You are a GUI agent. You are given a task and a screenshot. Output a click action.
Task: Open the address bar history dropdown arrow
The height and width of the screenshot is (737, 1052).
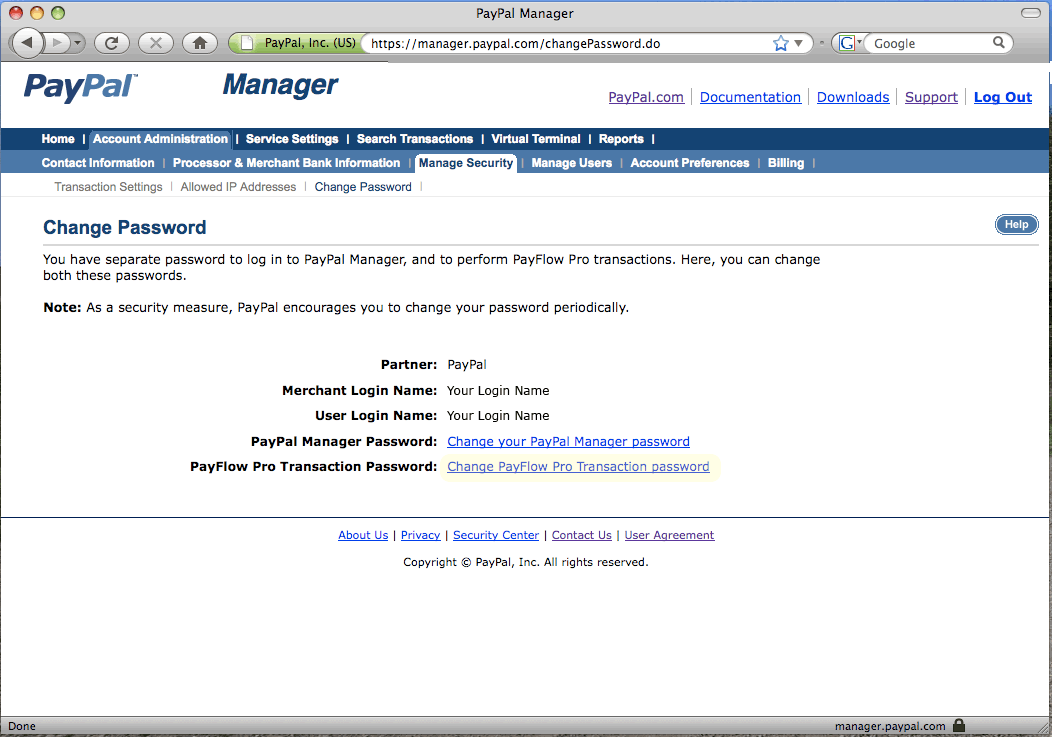point(798,44)
